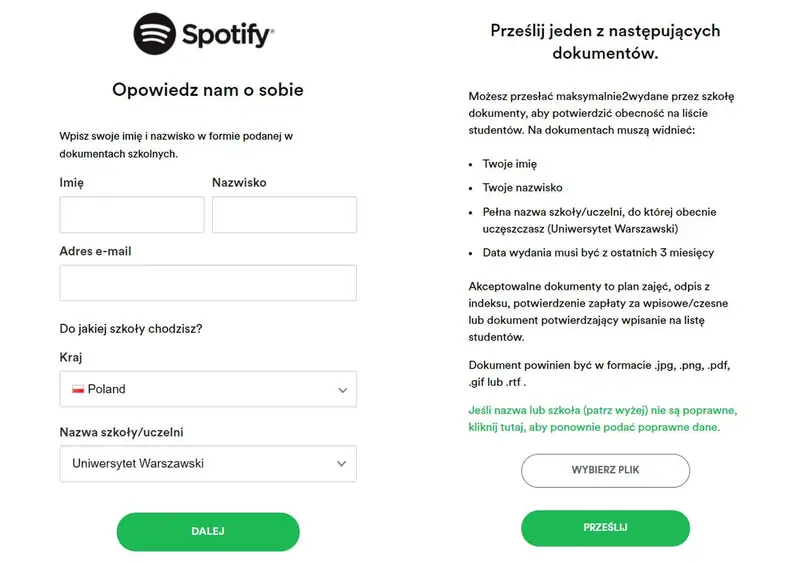Focus the Imię input field

click(x=132, y=214)
